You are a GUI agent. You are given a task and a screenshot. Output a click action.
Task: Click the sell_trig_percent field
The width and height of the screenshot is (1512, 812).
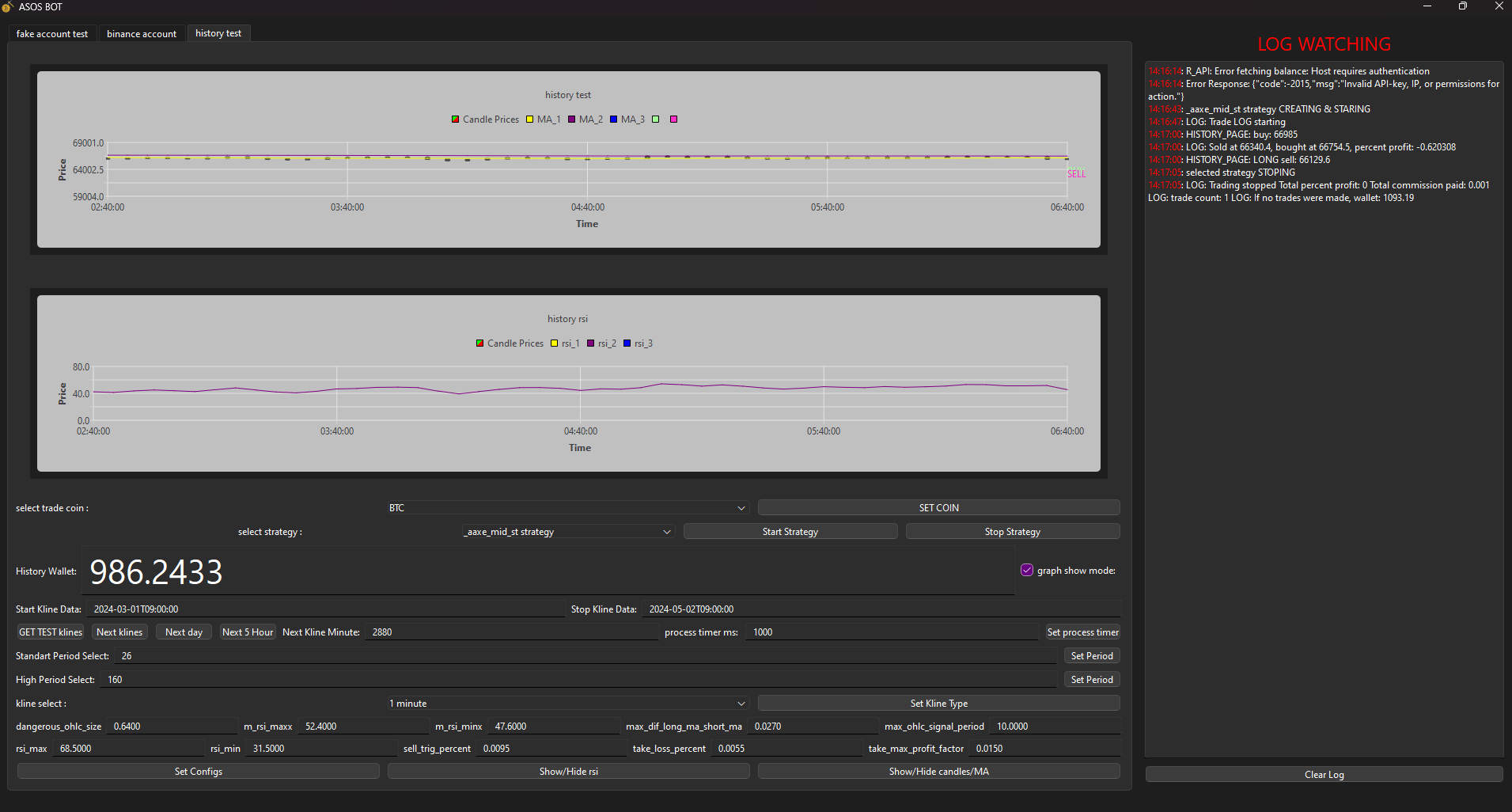pos(551,749)
